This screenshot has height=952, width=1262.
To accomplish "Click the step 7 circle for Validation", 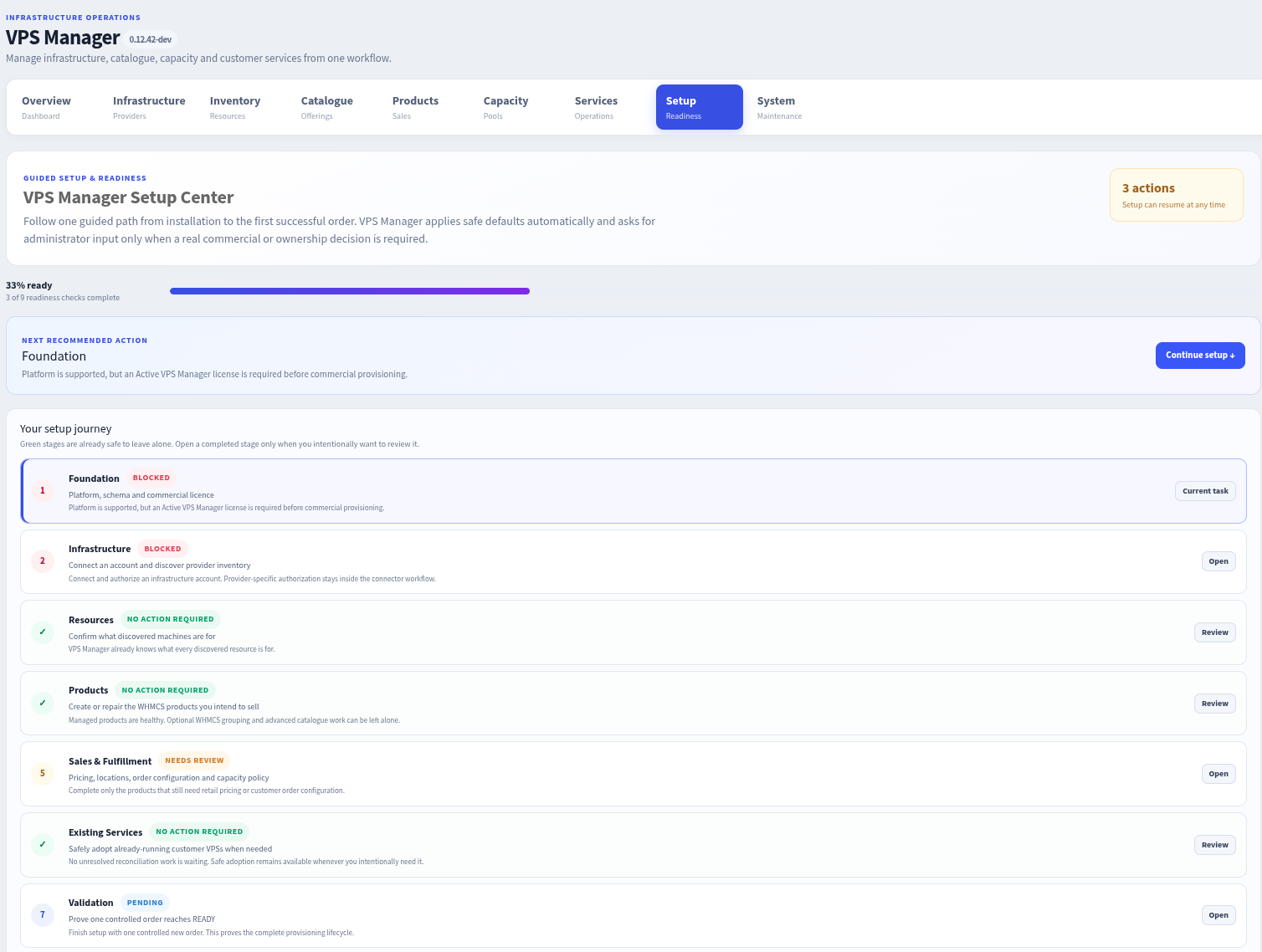I will point(43,915).
